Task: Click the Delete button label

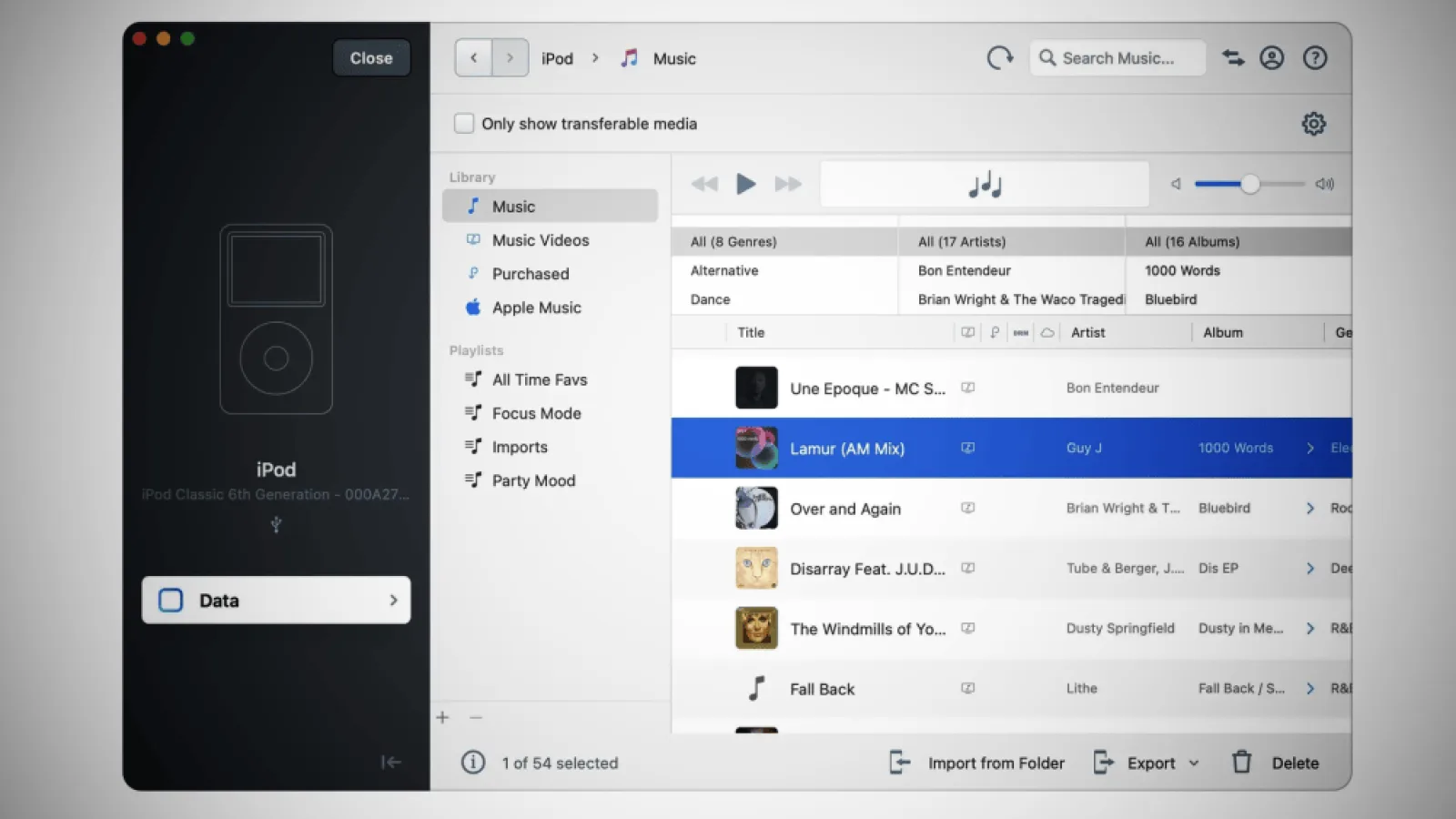Action: click(1295, 763)
